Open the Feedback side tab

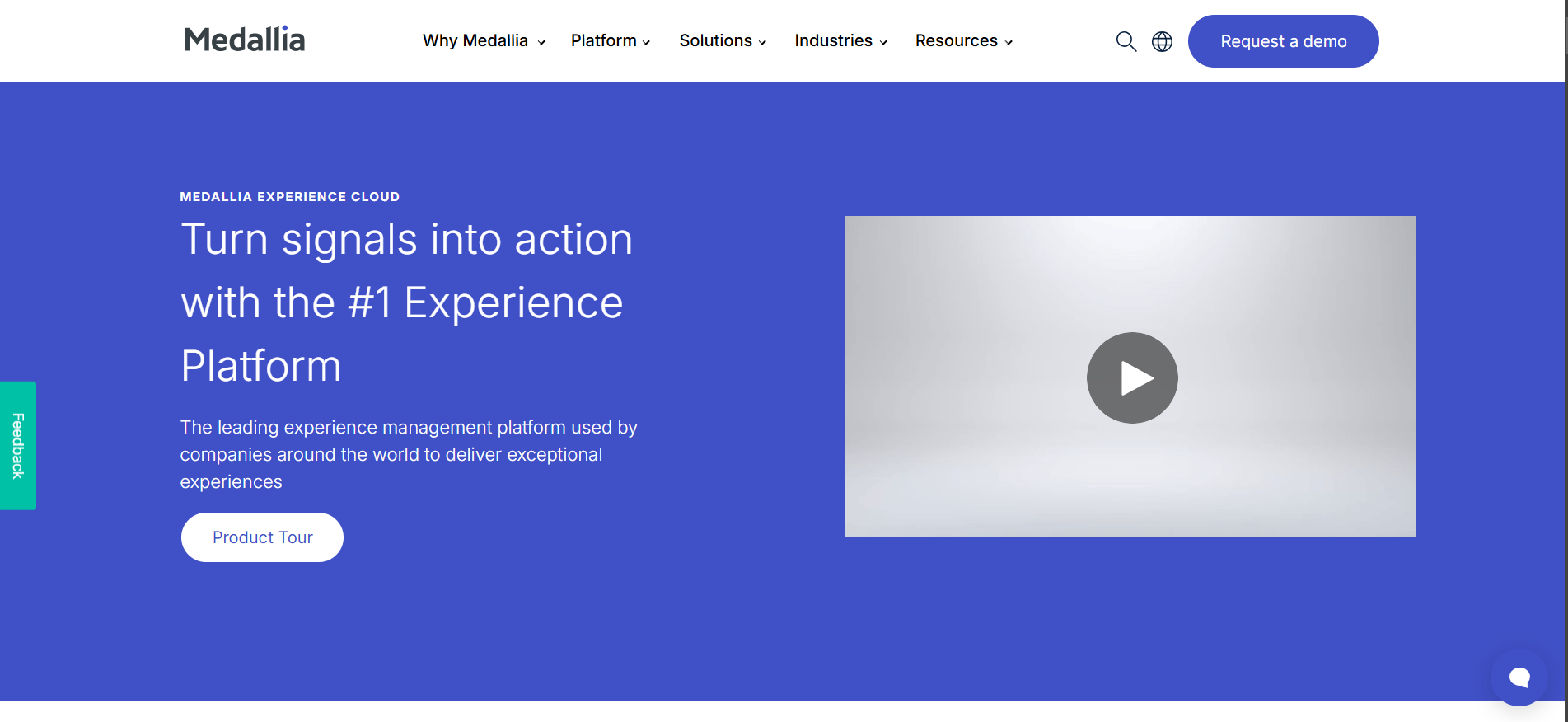[18, 445]
